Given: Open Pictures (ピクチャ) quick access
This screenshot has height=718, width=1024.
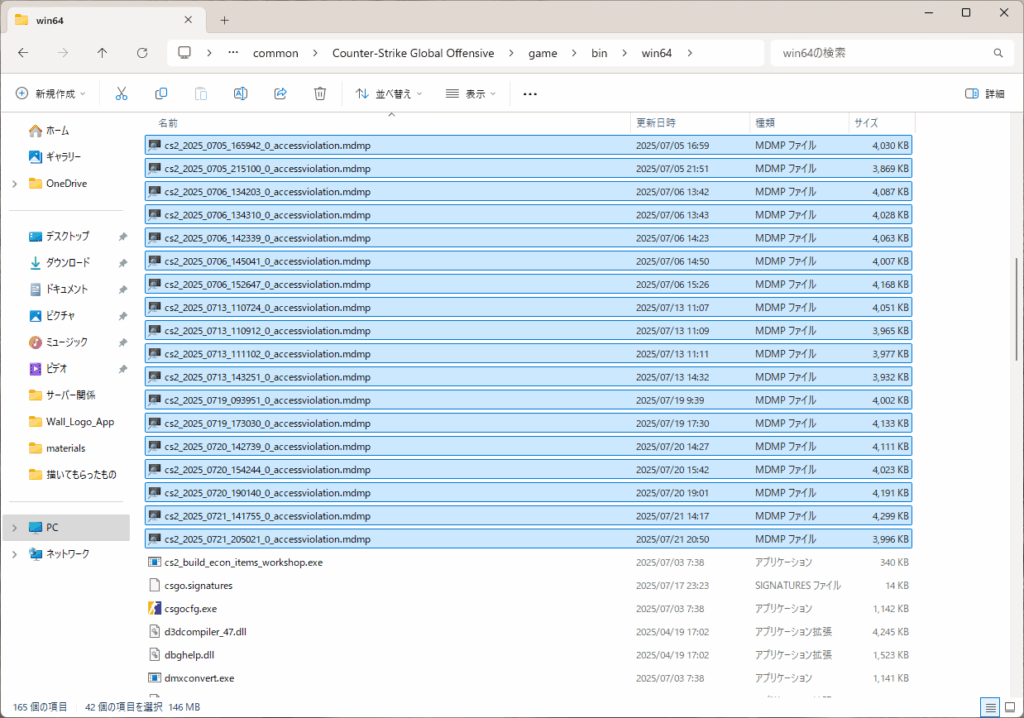Looking at the screenshot, I should pyautogui.click(x=52, y=316).
